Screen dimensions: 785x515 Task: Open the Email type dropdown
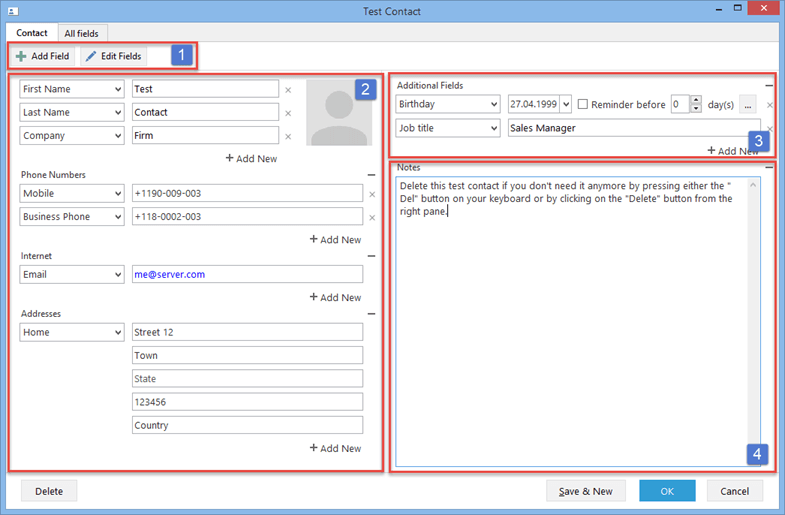(x=118, y=274)
